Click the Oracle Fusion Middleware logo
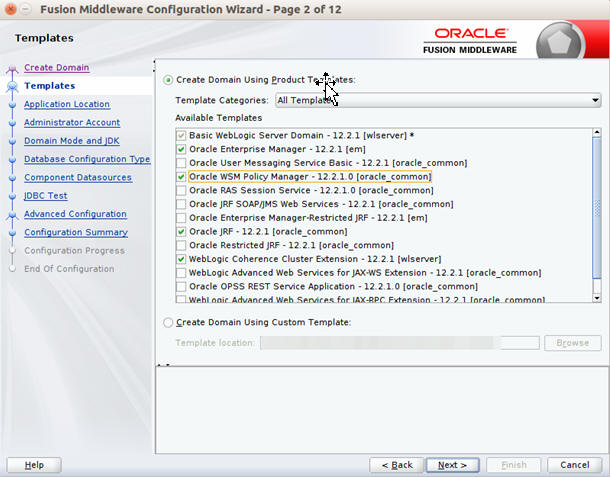The width and height of the screenshot is (610, 477). (x=470, y=40)
